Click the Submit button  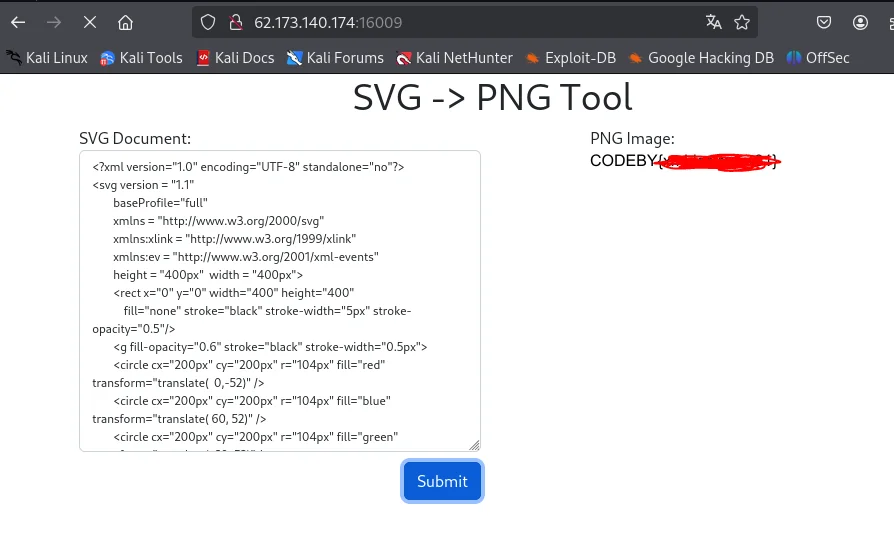(442, 482)
